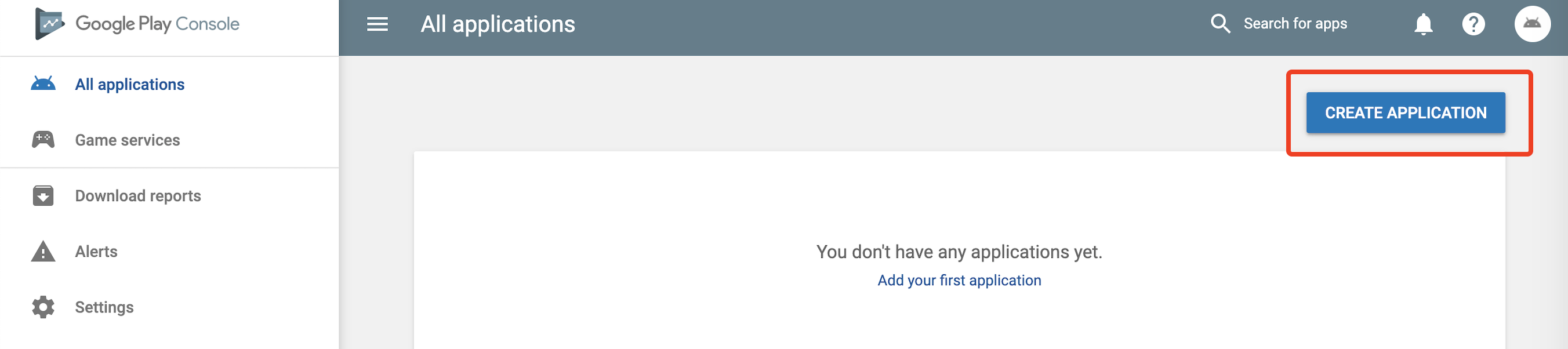
Task: Toggle the hamburger menu in header
Action: click(x=378, y=24)
